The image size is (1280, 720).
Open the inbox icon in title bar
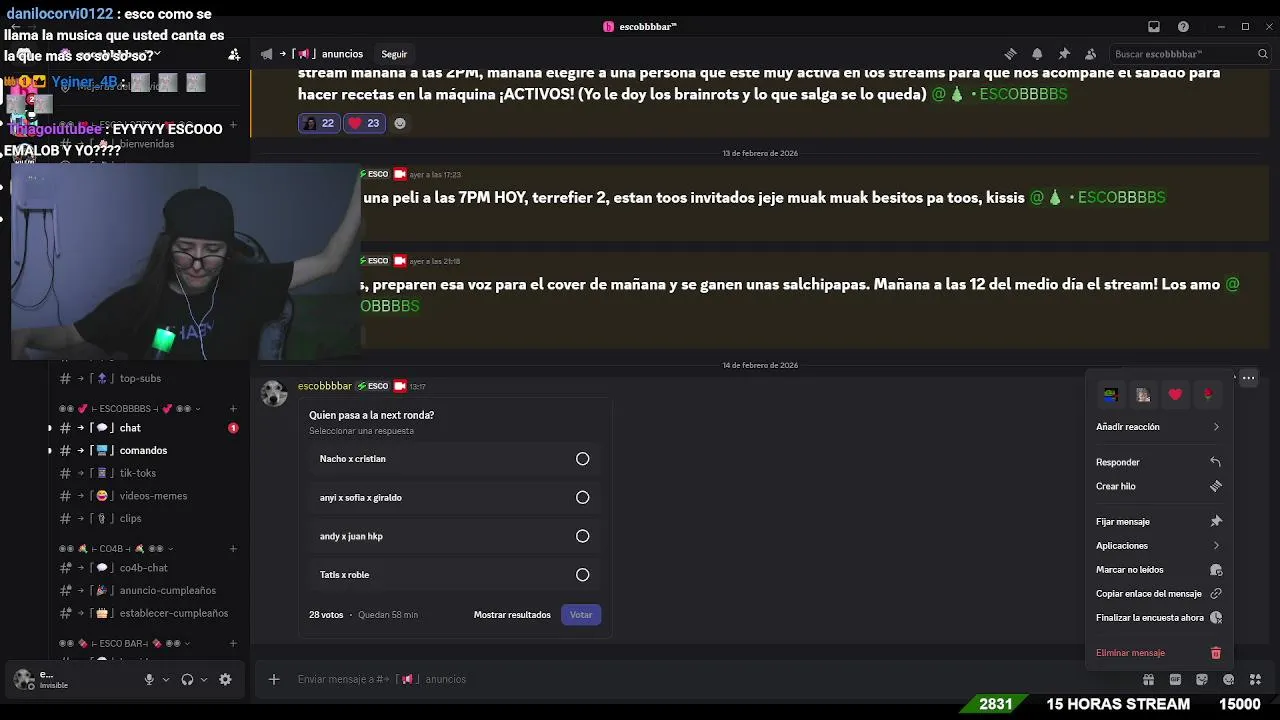tap(1153, 27)
